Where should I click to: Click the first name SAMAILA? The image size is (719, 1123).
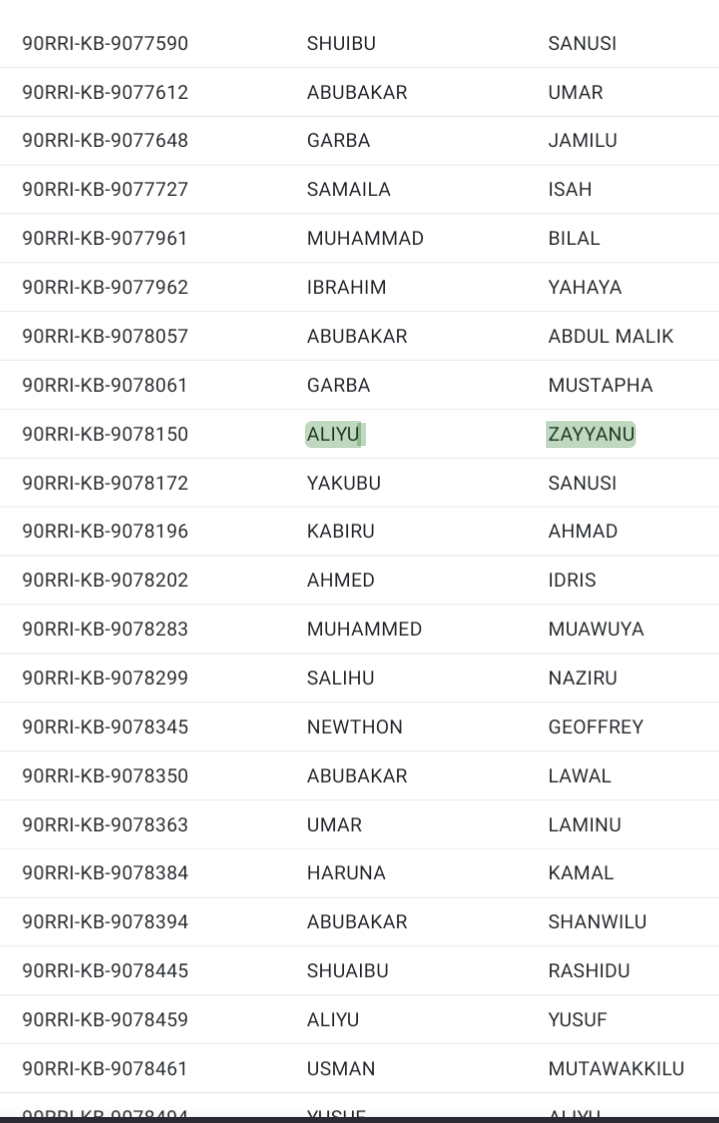[349, 190]
